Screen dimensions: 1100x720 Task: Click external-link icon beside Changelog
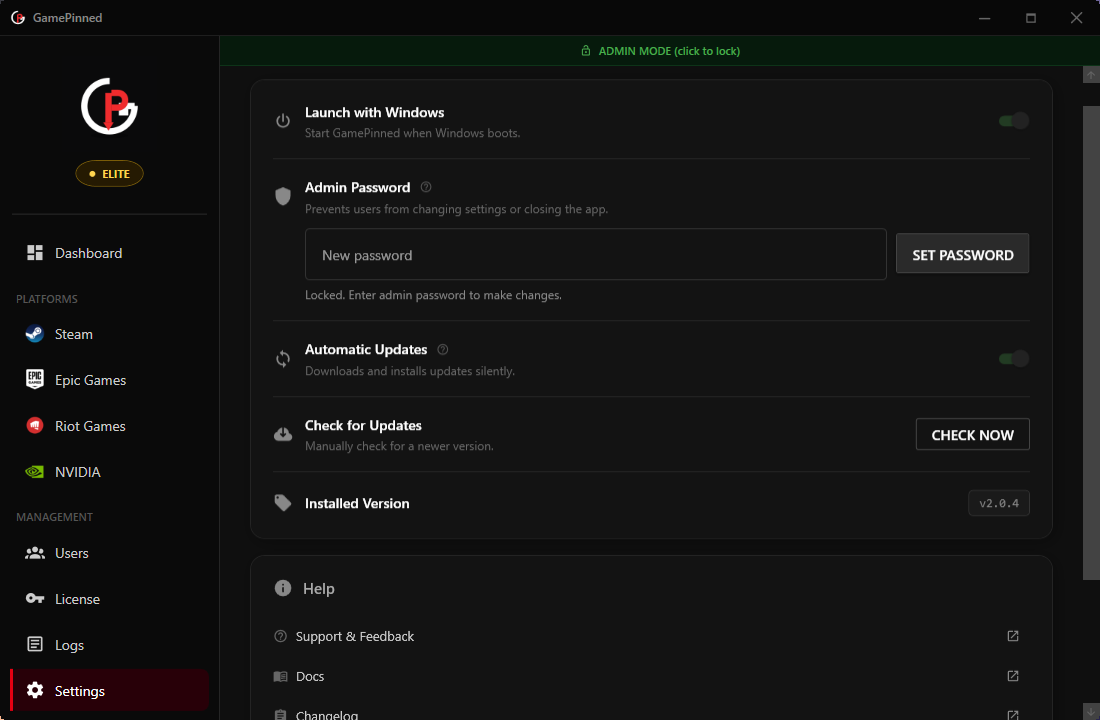(x=1013, y=715)
